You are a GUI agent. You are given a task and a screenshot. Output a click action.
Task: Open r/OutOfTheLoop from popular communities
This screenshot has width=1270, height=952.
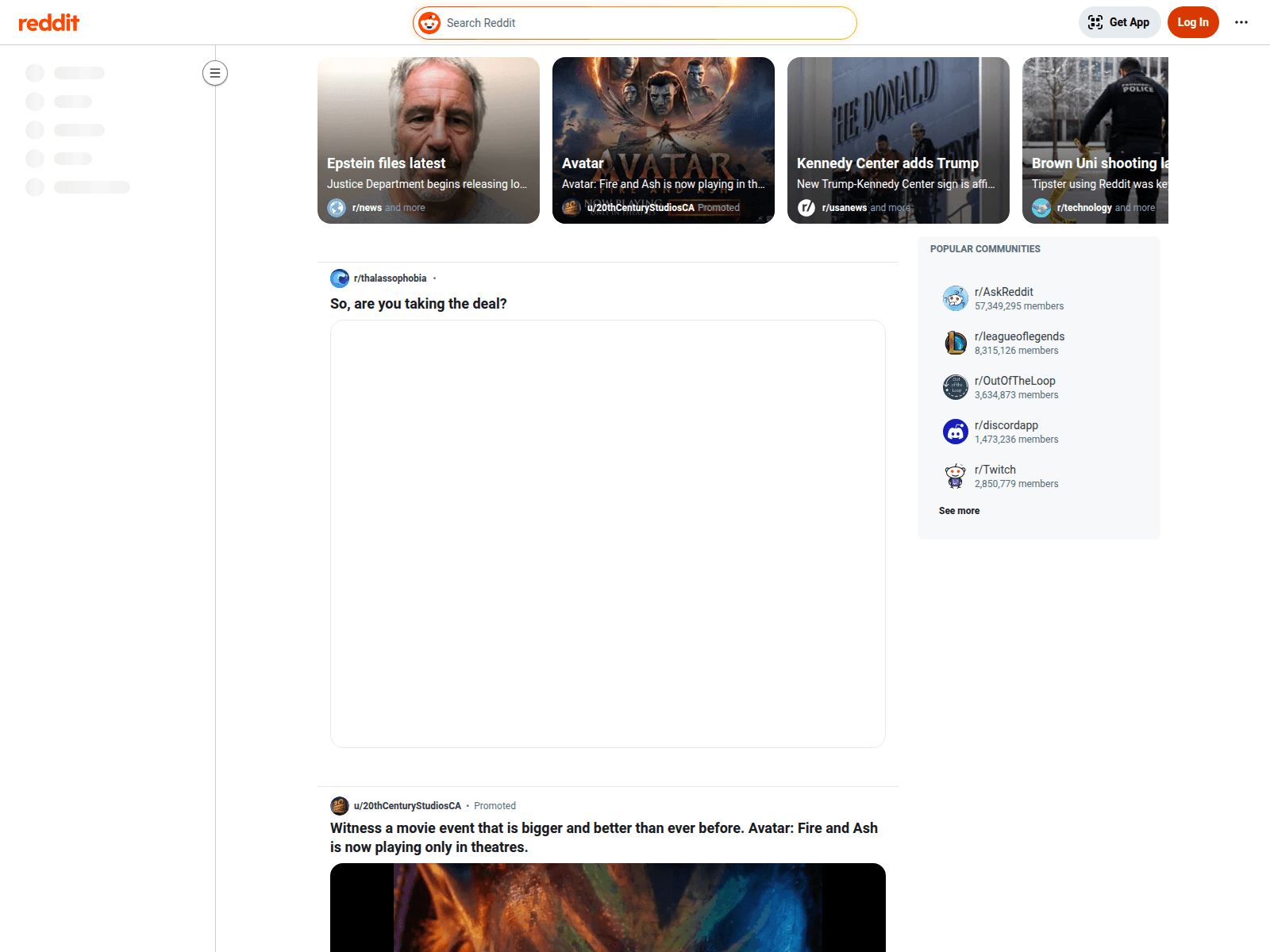1015,381
